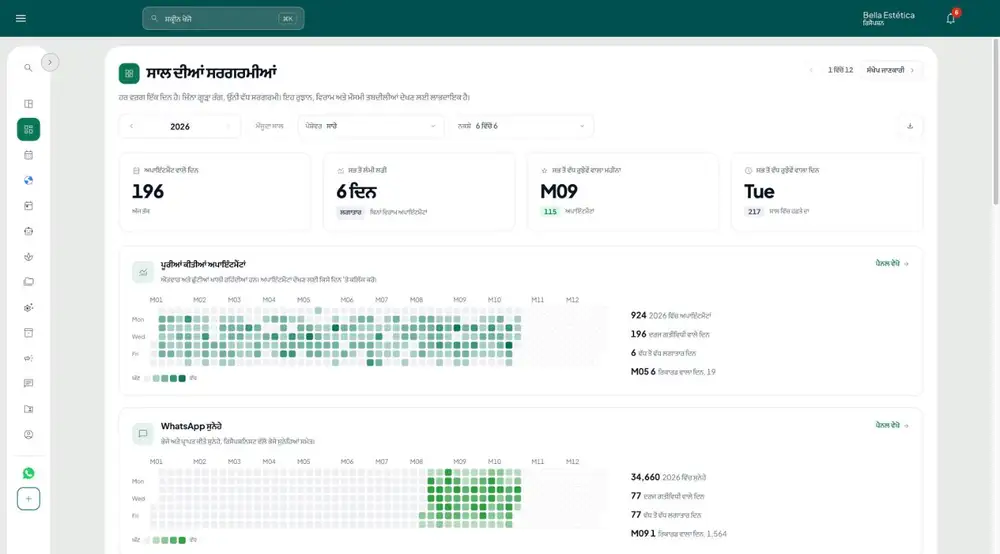Click the '2026' year value

[x=180, y=127]
